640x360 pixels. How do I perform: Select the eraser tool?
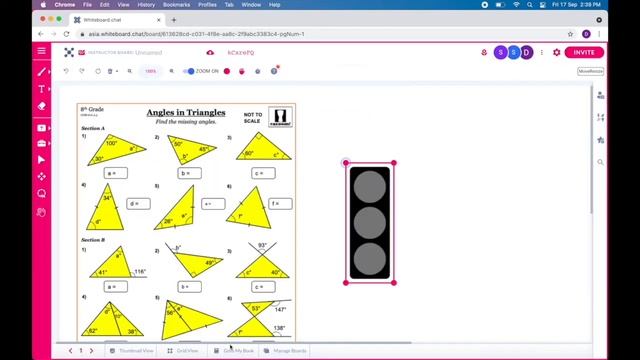tap(42, 106)
